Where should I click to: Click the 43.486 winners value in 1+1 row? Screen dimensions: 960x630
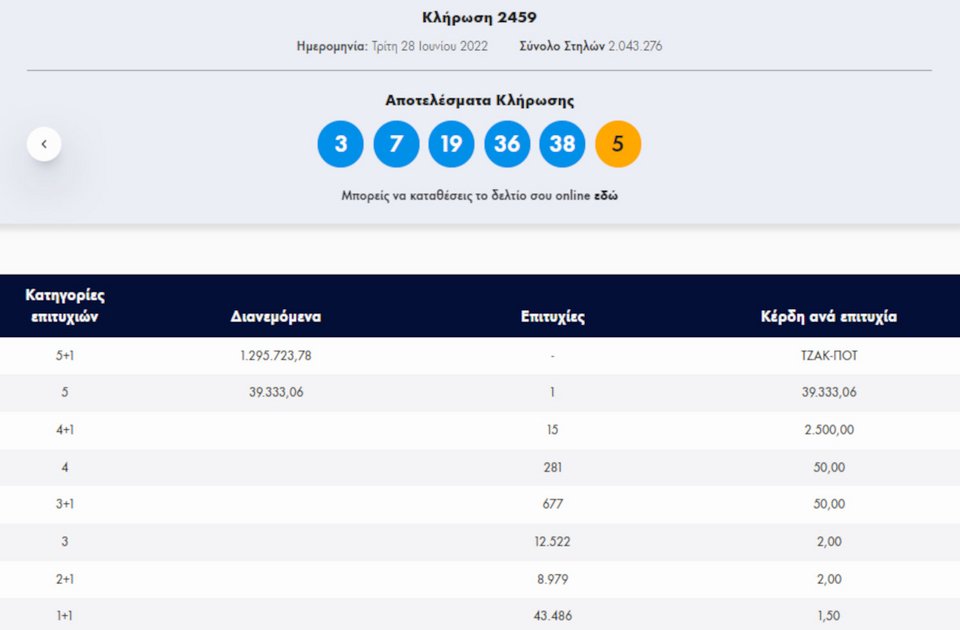point(552,615)
